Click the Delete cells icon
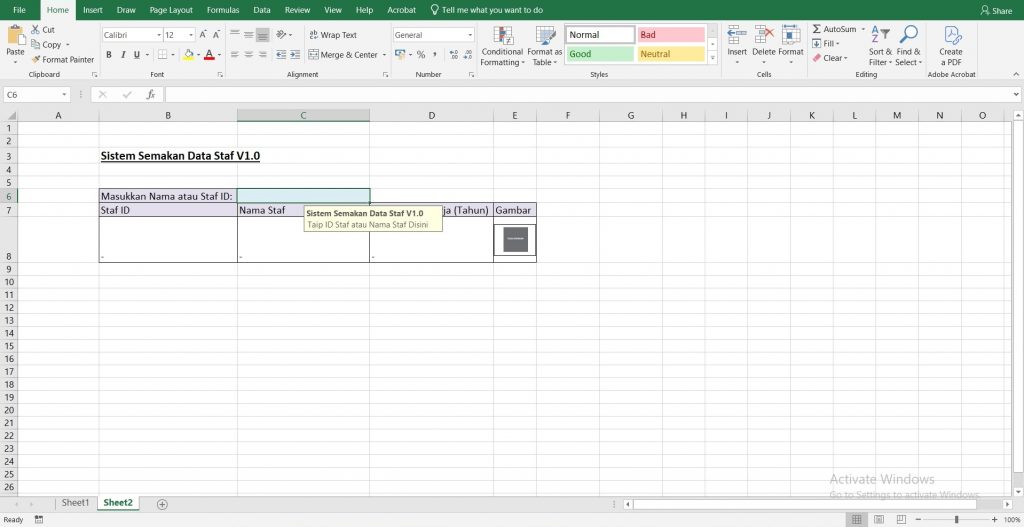This screenshot has width=1024, height=527. (x=764, y=35)
